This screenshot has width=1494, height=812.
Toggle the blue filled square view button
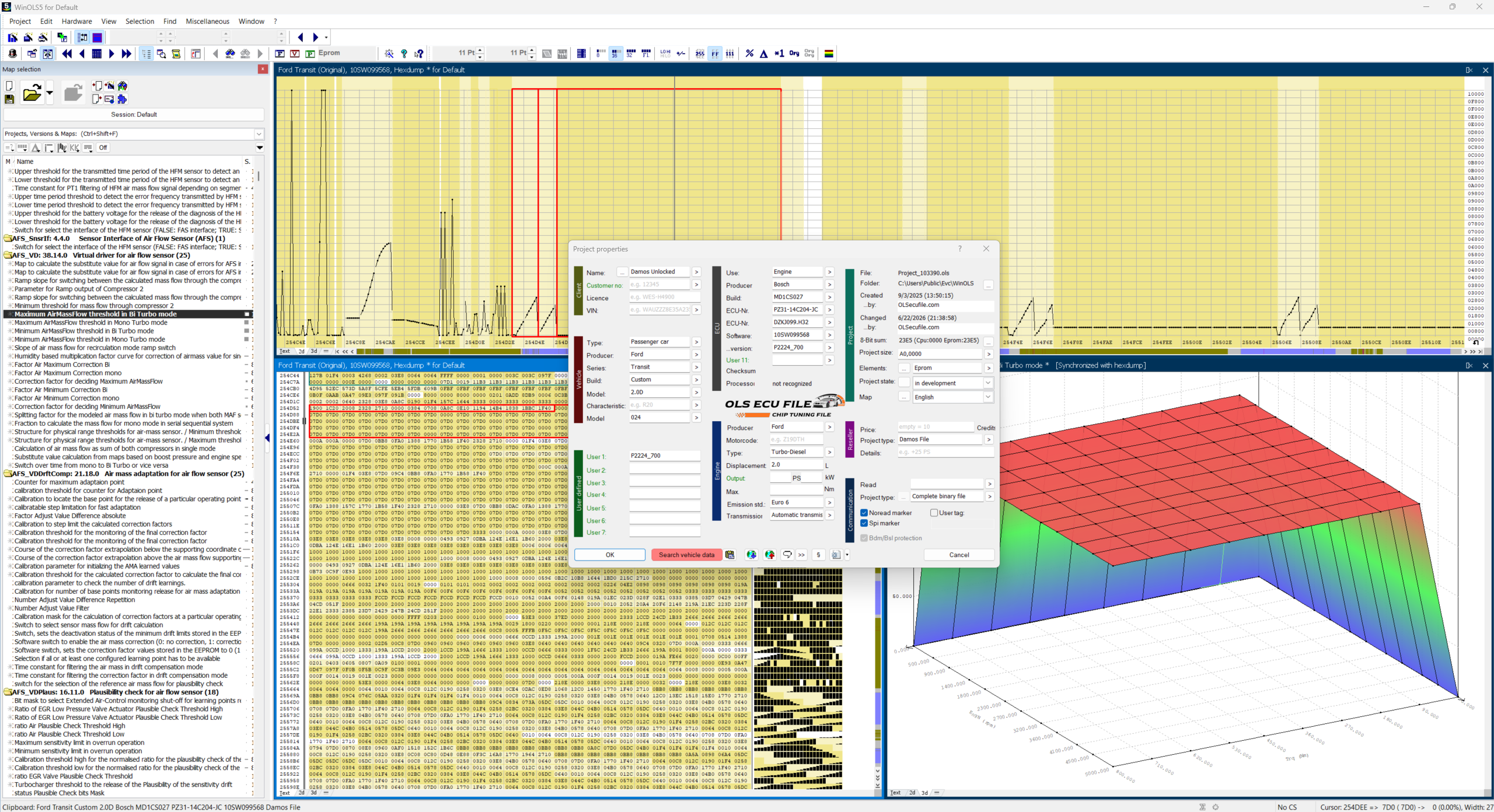97,38
